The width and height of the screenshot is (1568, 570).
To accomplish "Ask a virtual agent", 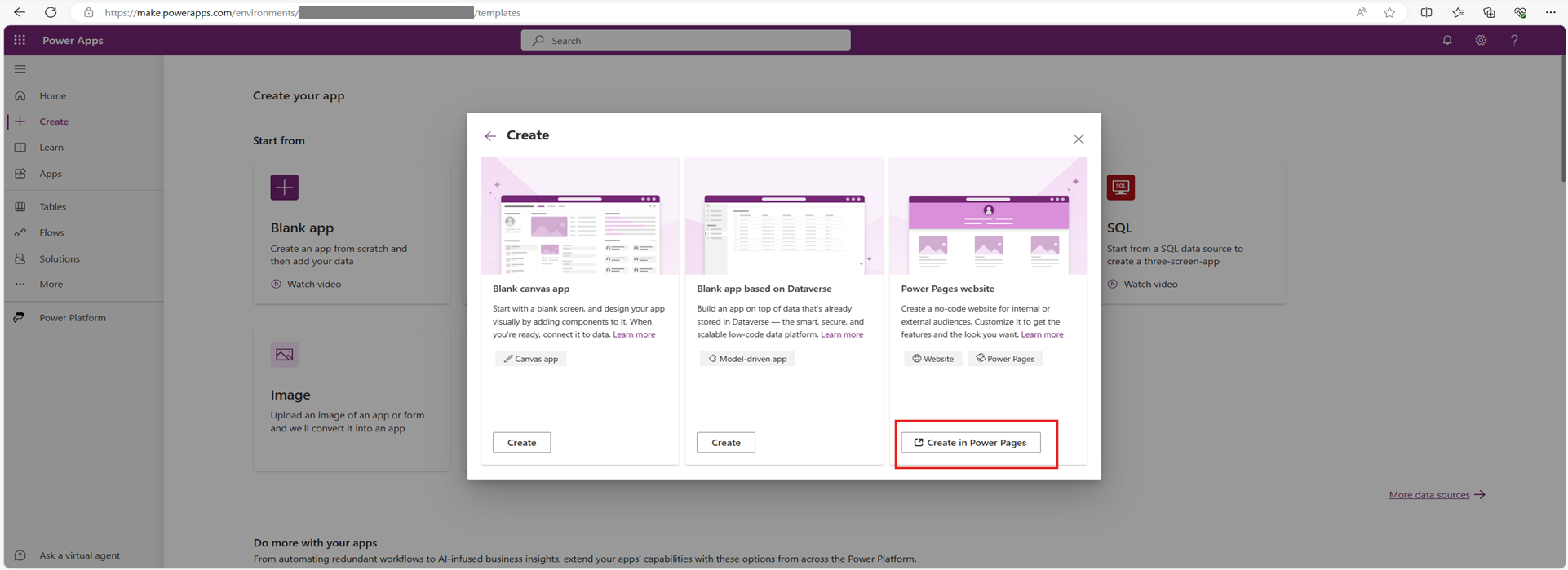I will pos(79,555).
